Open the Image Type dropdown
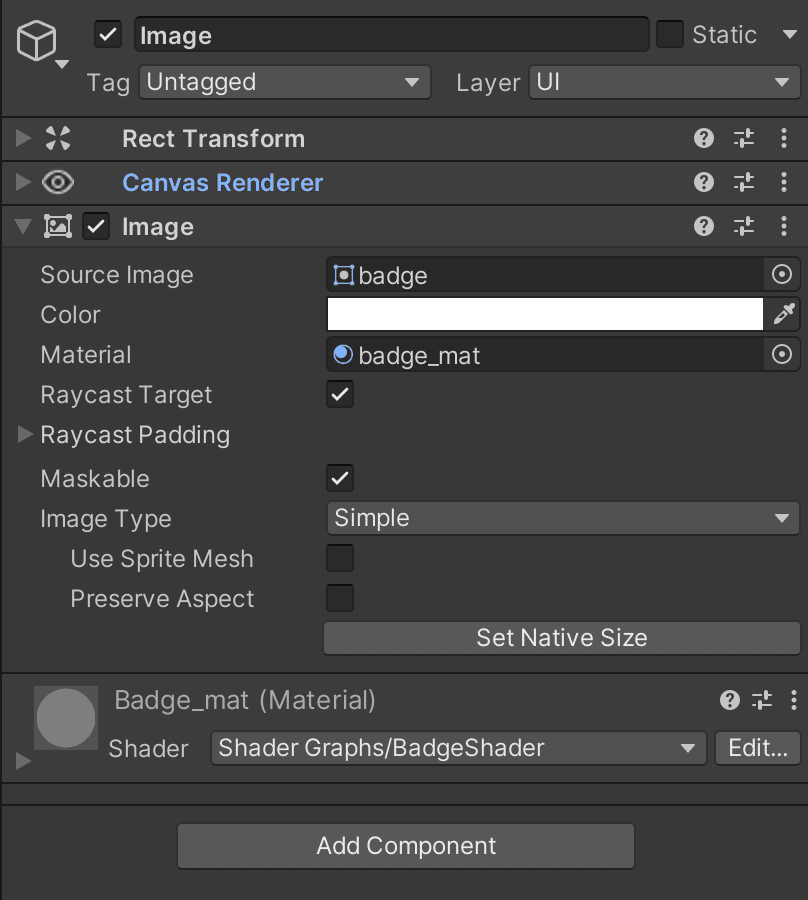This screenshot has height=900, width=808. click(562, 518)
